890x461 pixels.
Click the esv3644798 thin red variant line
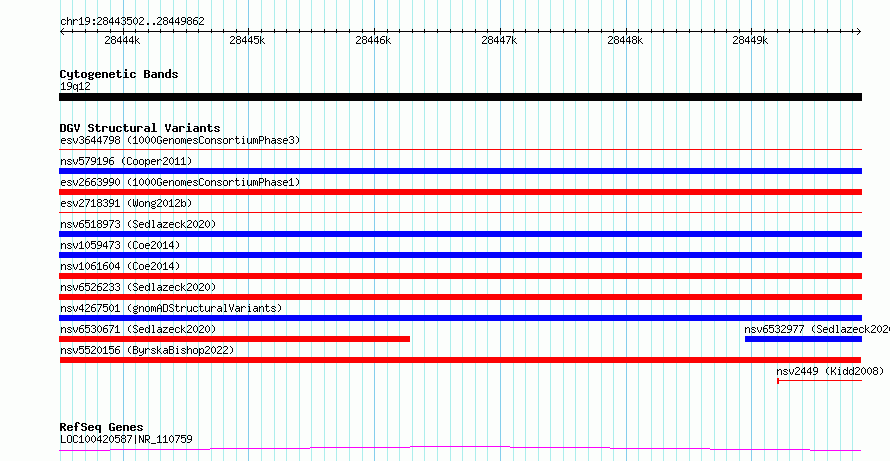coord(460,150)
